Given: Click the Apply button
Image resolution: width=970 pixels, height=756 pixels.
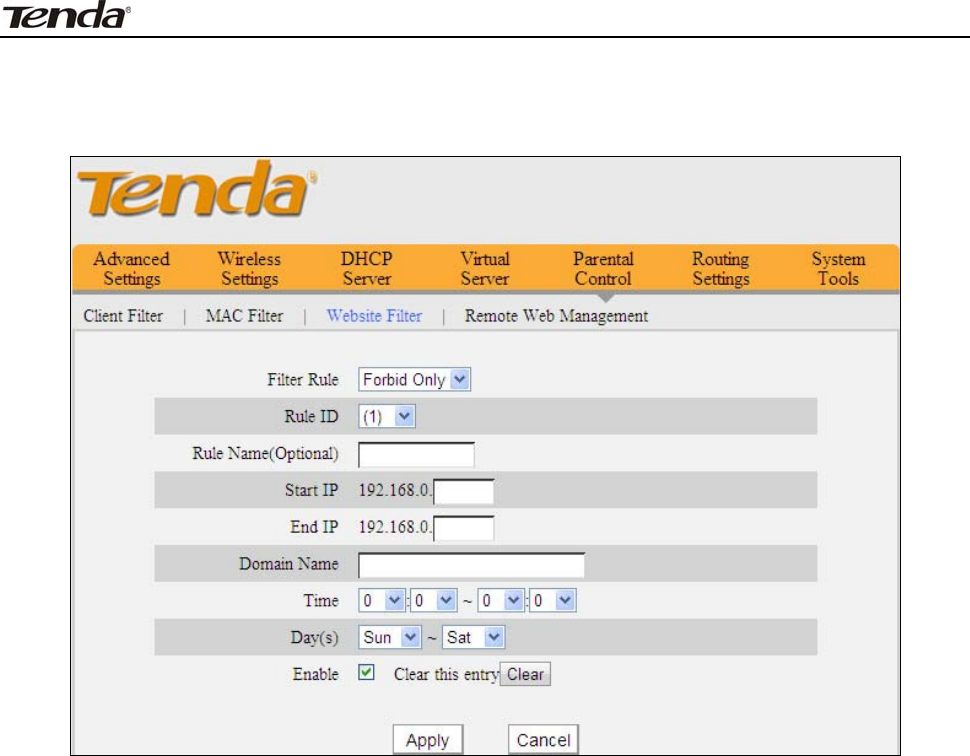Looking at the screenshot, I should pyautogui.click(x=427, y=739).
